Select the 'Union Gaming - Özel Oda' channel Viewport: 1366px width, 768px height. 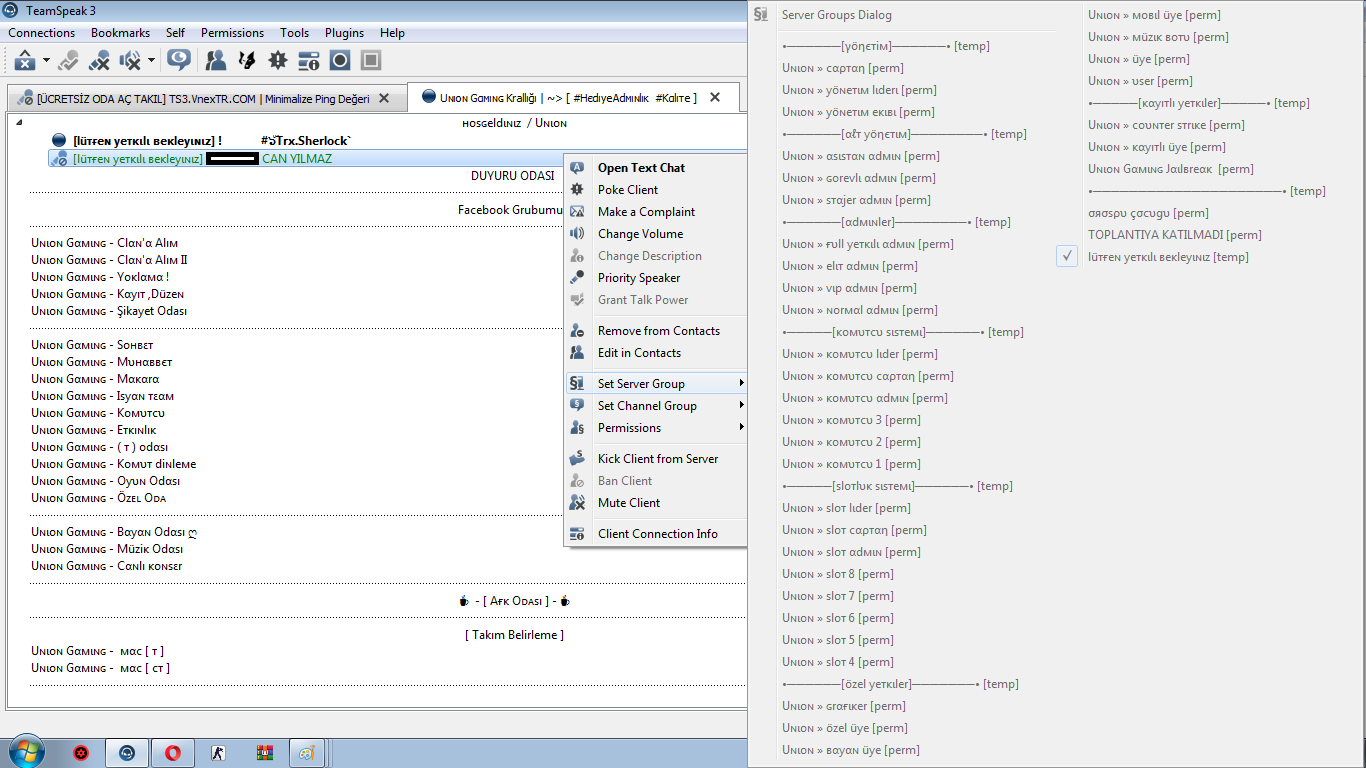click(99, 498)
